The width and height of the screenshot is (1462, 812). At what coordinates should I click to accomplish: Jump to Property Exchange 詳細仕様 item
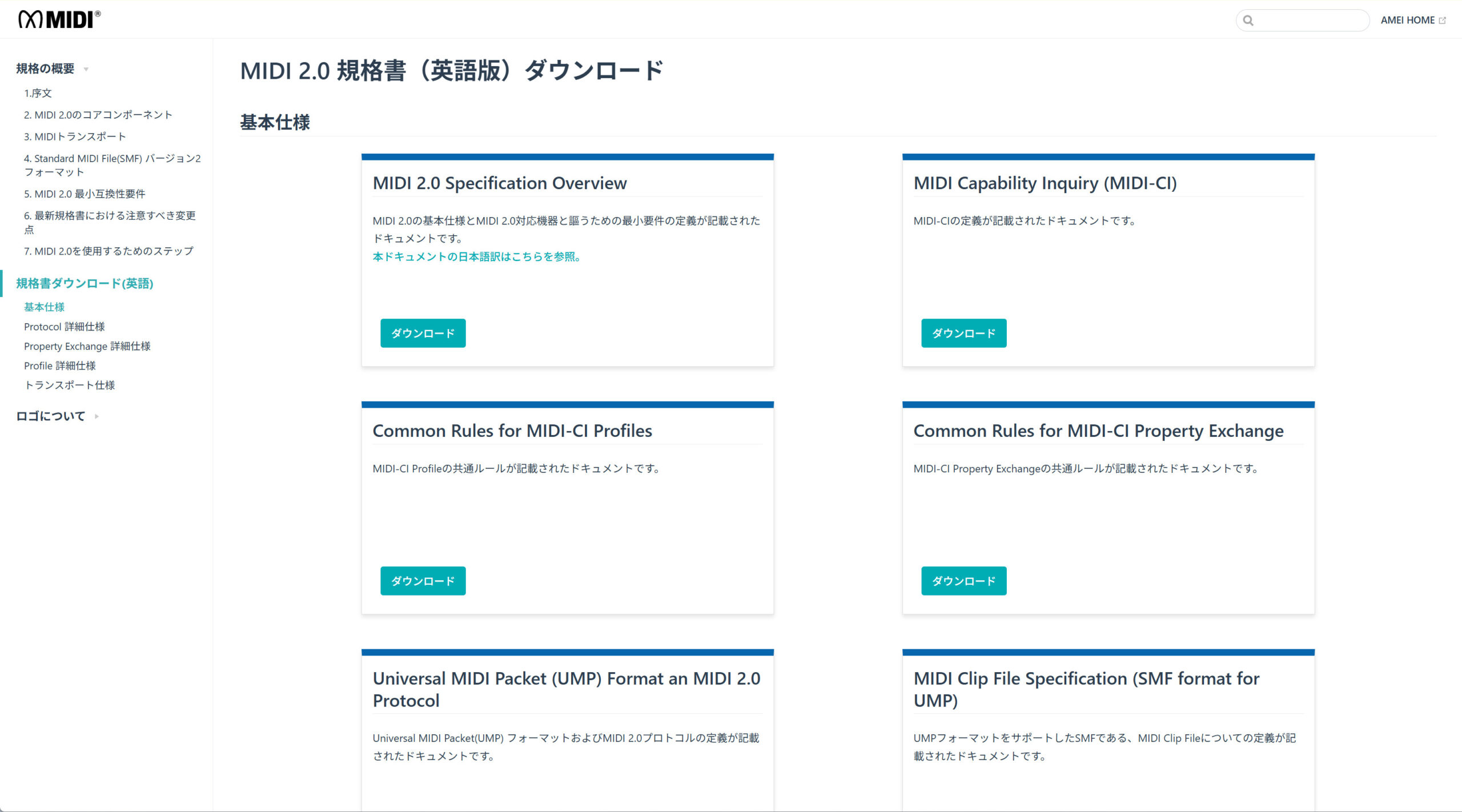coord(87,346)
